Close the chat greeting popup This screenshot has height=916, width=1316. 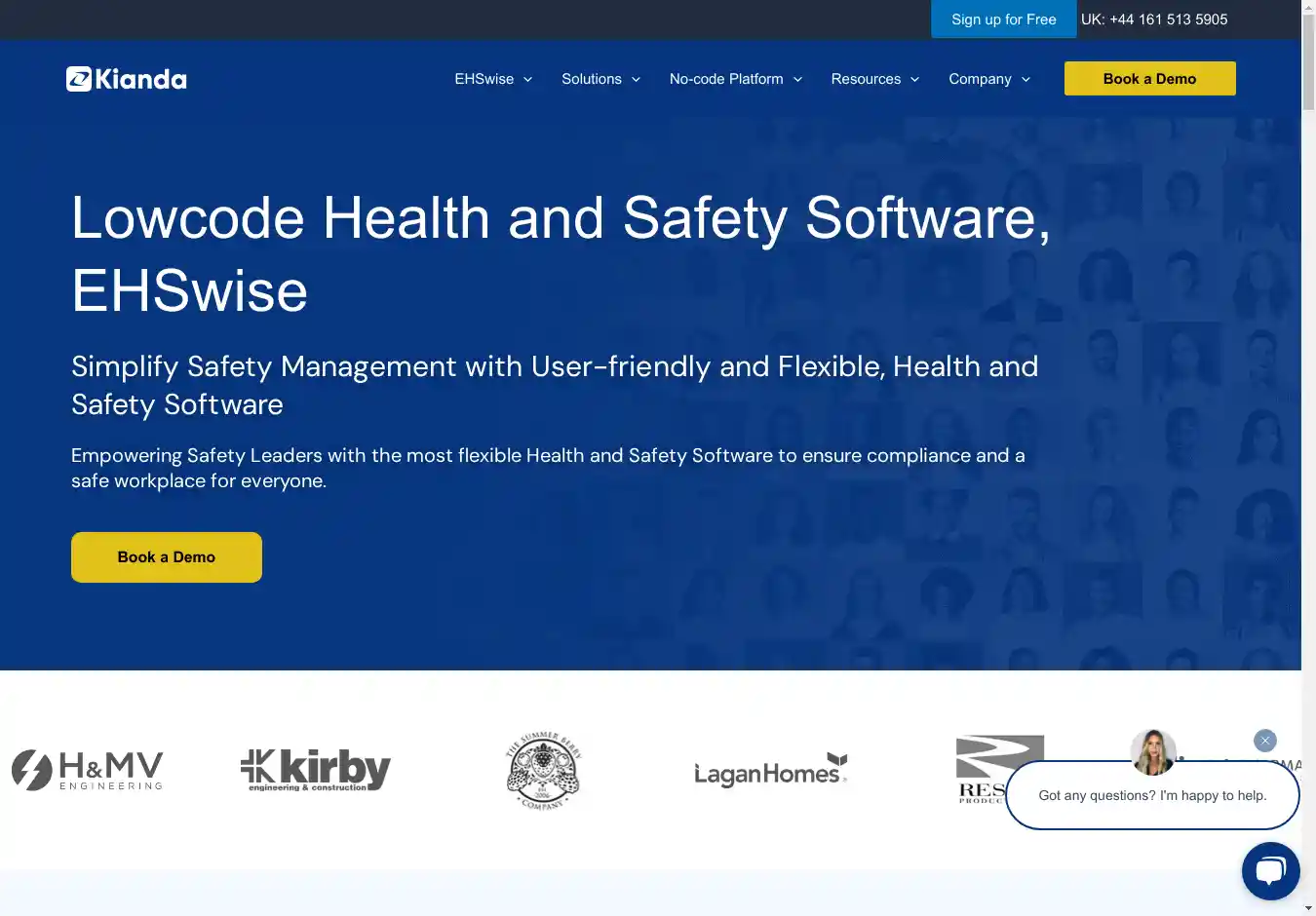[x=1264, y=741]
